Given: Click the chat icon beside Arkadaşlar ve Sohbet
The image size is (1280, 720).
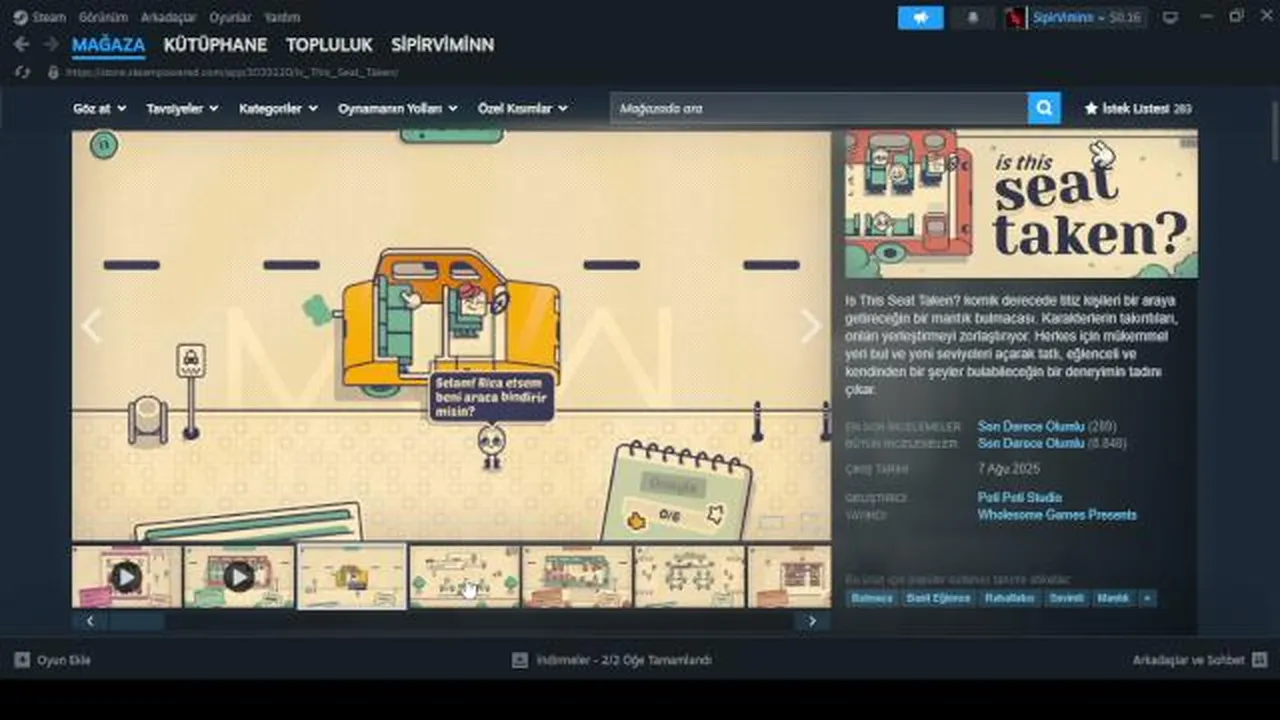Looking at the screenshot, I should [x=1259, y=660].
